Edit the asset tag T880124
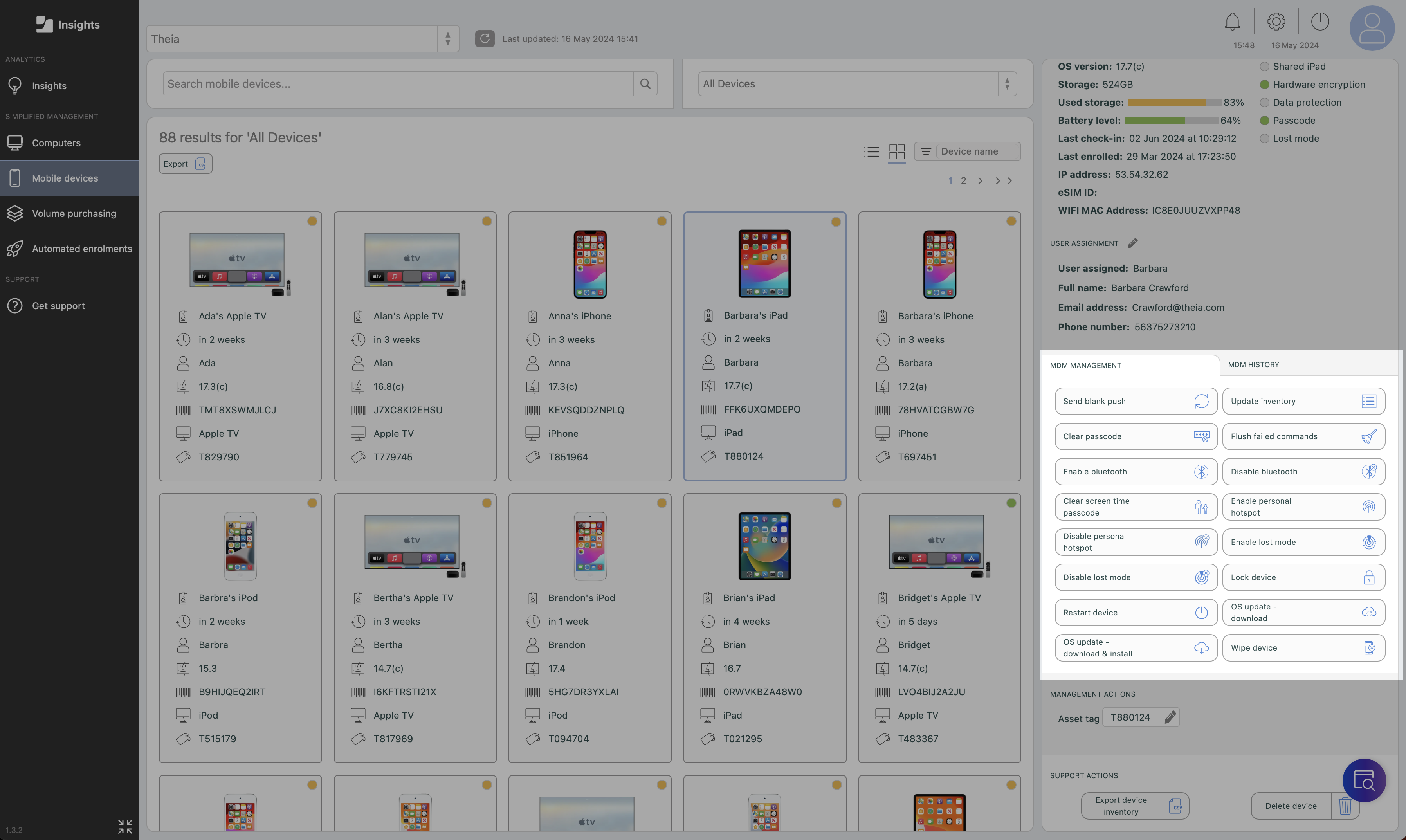Image resolution: width=1406 pixels, height=840 pixels. [x=1170, y=717]
